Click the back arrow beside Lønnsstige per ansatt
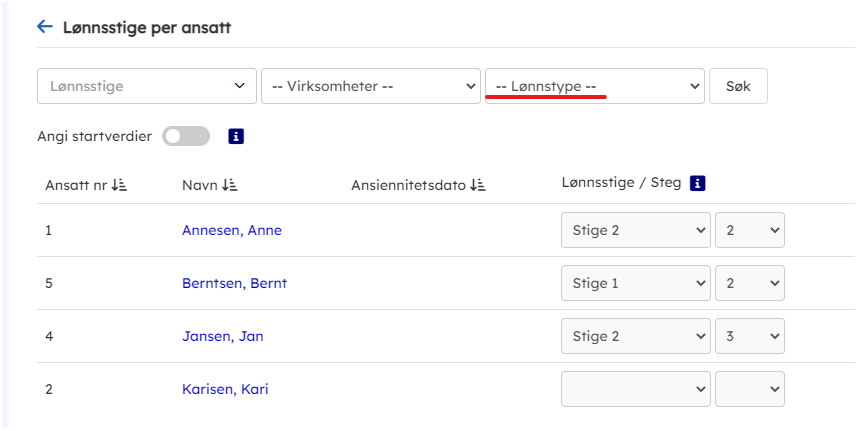This screenshot has height=431, width=857. (x=44, y=27)
